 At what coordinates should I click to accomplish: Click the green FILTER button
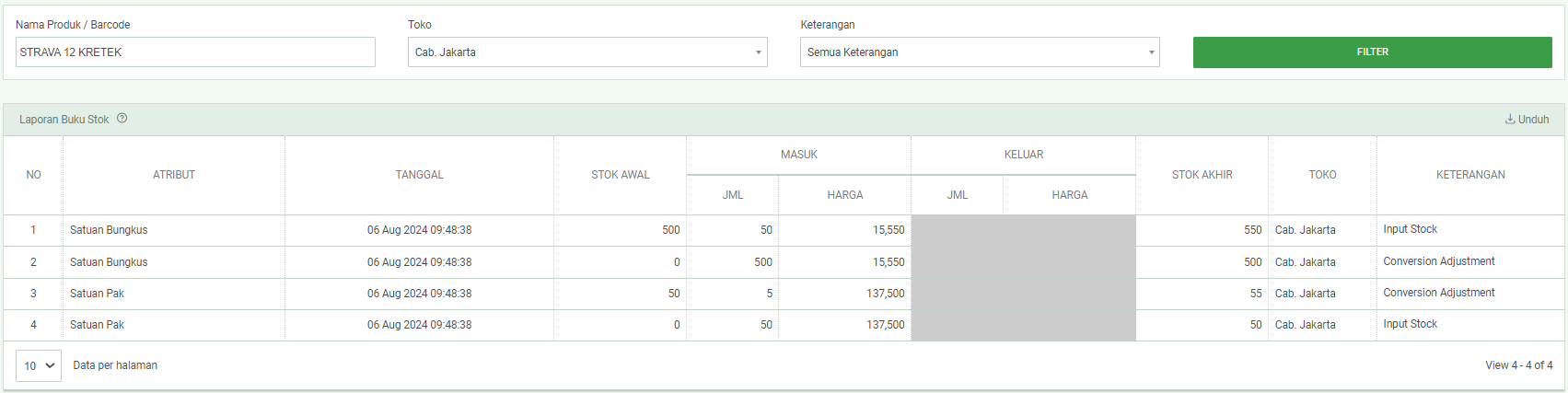(1372, 52)
